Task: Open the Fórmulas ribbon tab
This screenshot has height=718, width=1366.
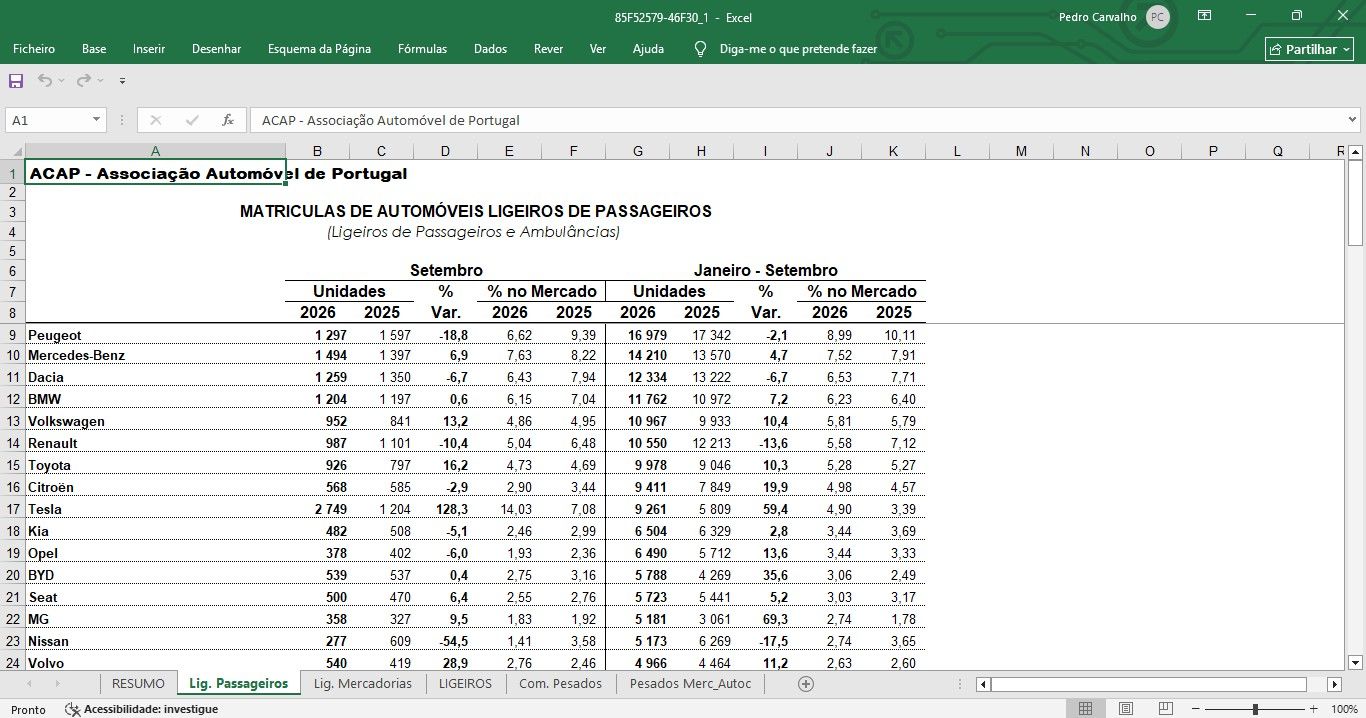Action: click(422, 49)
